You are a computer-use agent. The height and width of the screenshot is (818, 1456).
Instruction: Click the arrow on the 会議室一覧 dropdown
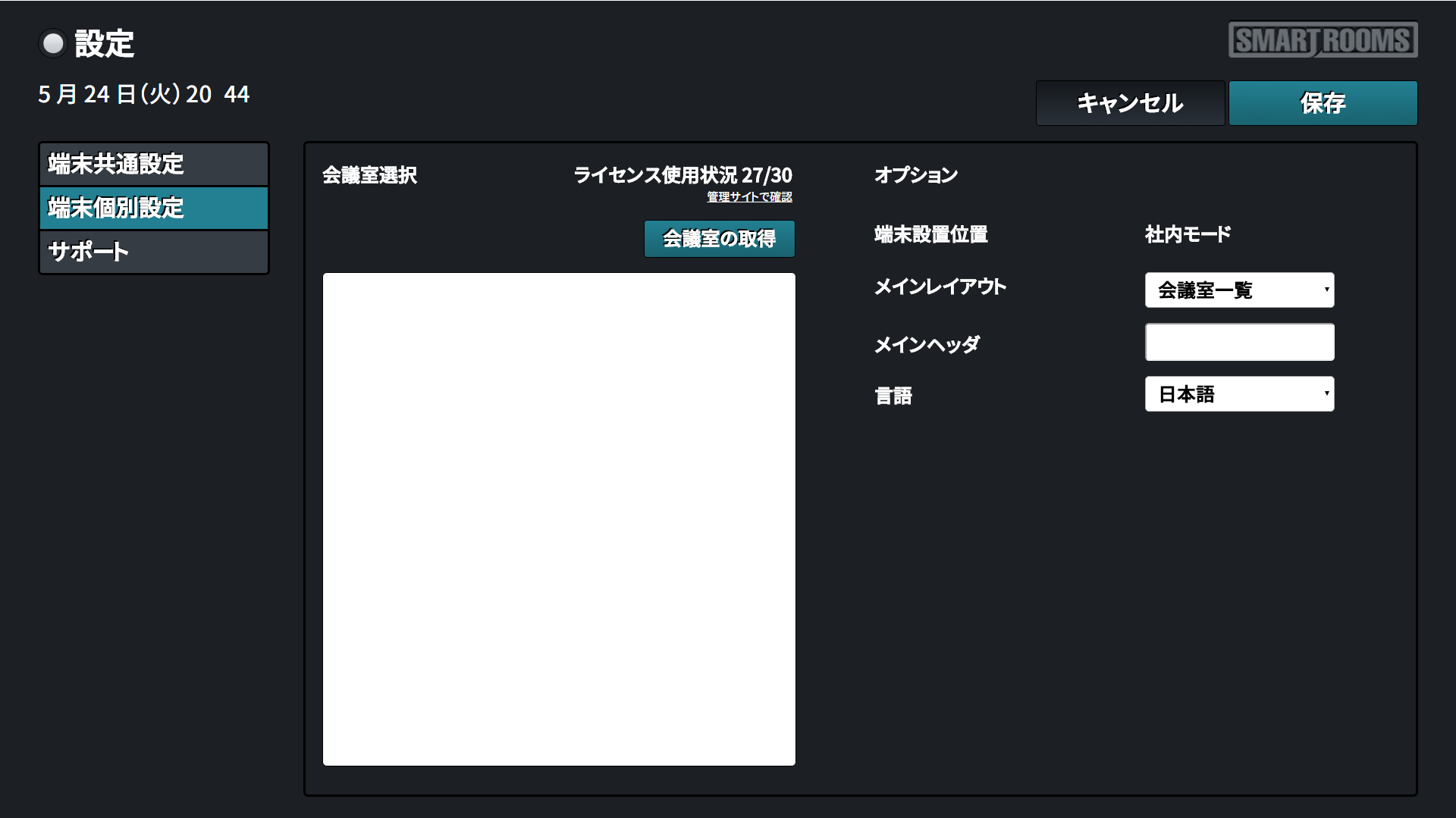[x=1326, y=290]
